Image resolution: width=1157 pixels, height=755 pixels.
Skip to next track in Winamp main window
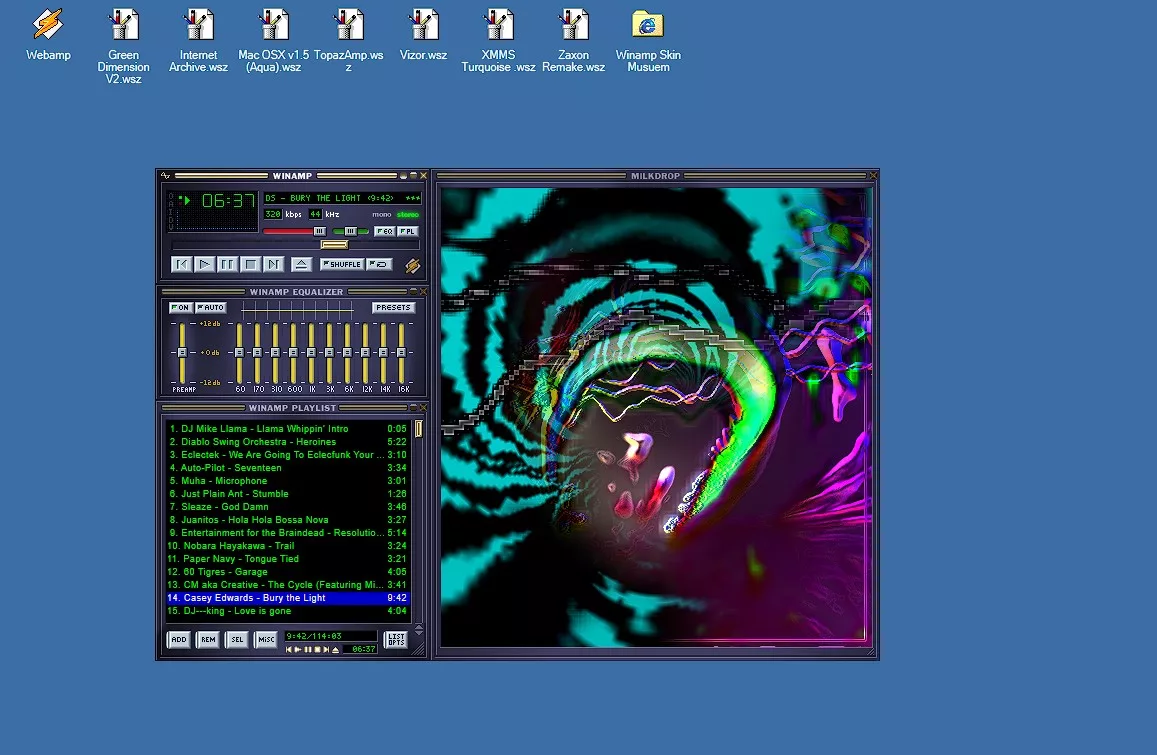pos(273,263)
